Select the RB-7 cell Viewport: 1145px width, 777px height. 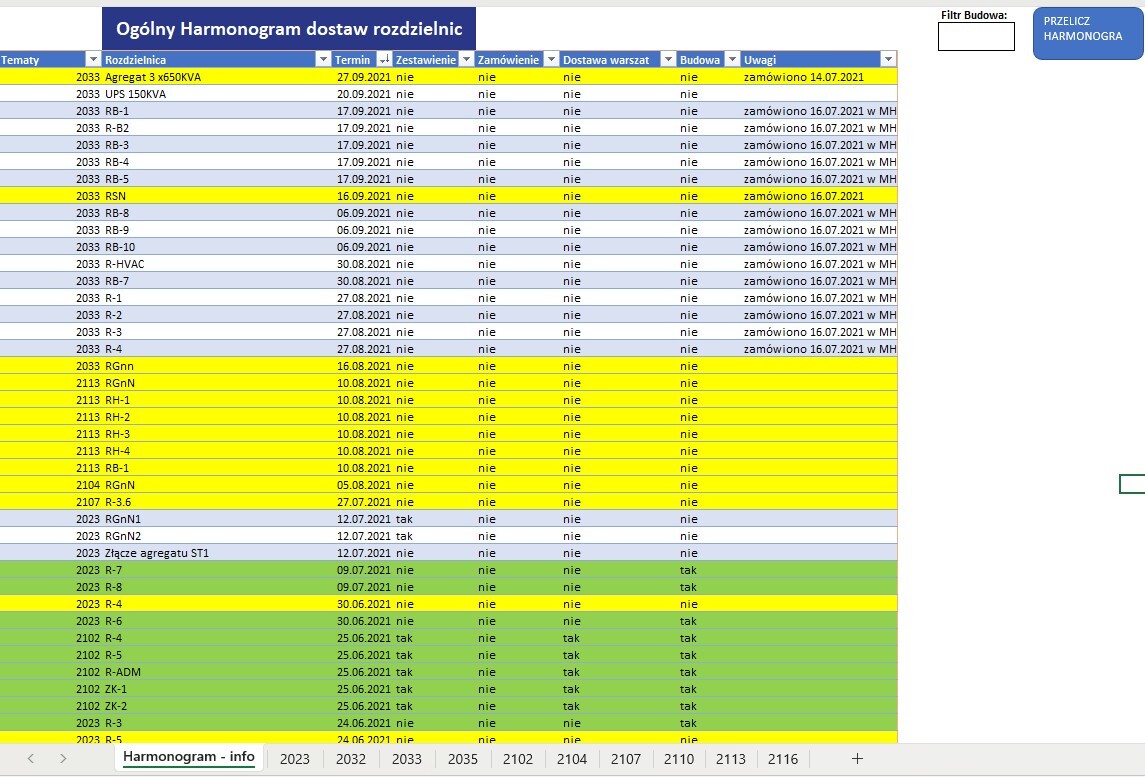217,281
